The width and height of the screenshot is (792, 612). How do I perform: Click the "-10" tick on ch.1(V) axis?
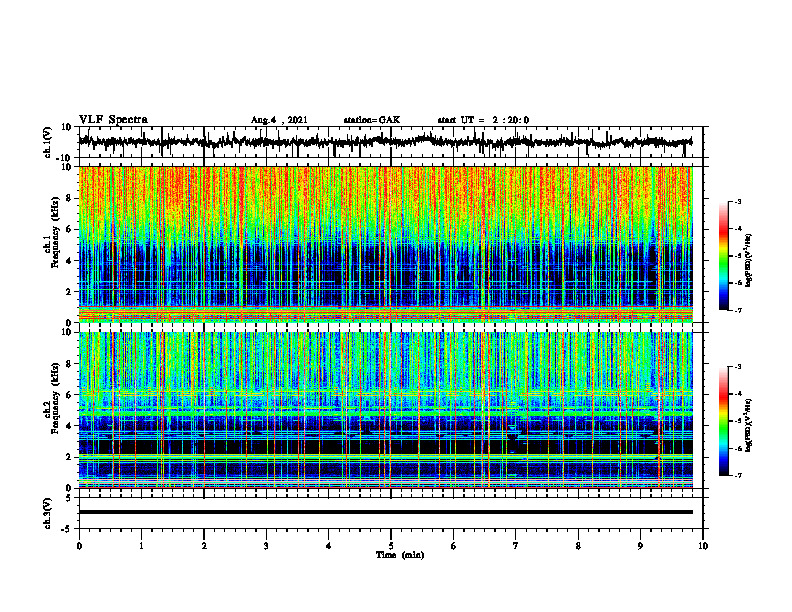(x=65, y=158)
